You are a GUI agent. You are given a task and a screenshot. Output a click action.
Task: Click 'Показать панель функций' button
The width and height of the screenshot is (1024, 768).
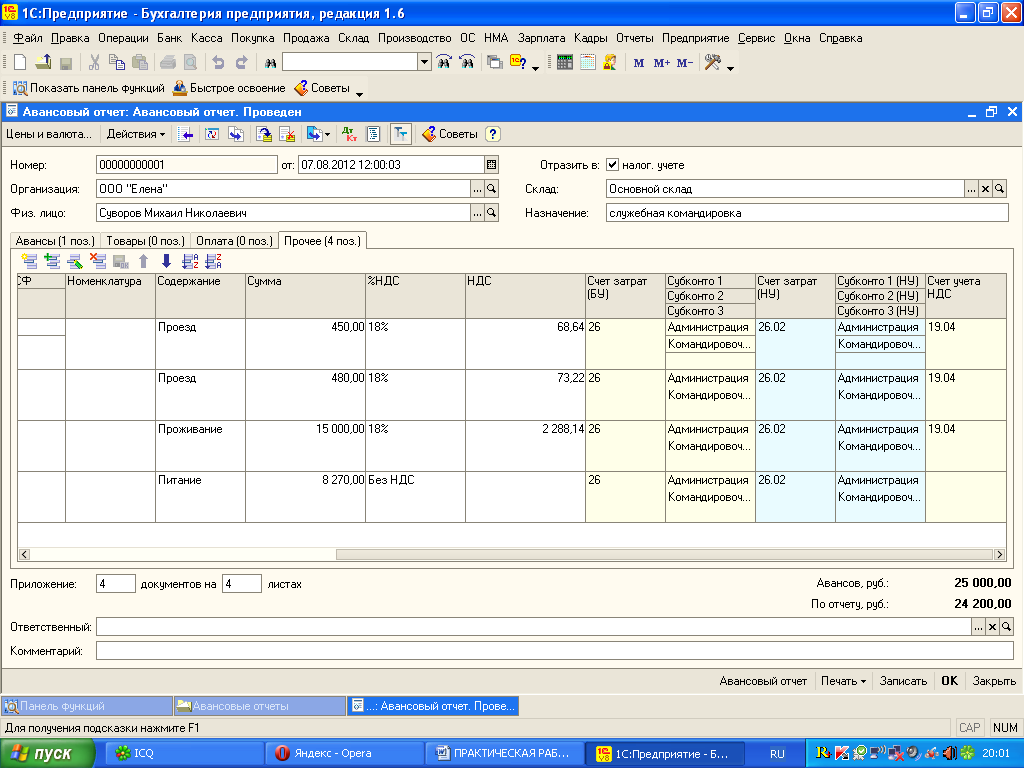89,88
